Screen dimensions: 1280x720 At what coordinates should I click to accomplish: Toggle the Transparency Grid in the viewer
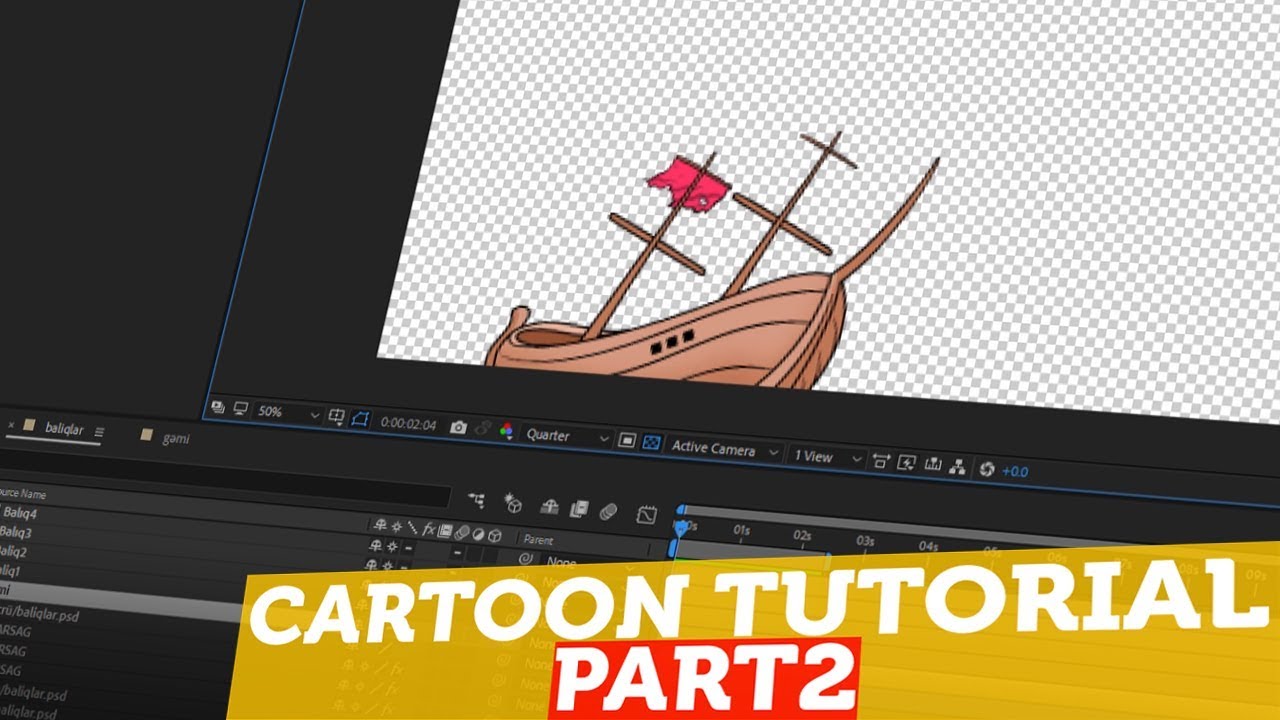651,443
